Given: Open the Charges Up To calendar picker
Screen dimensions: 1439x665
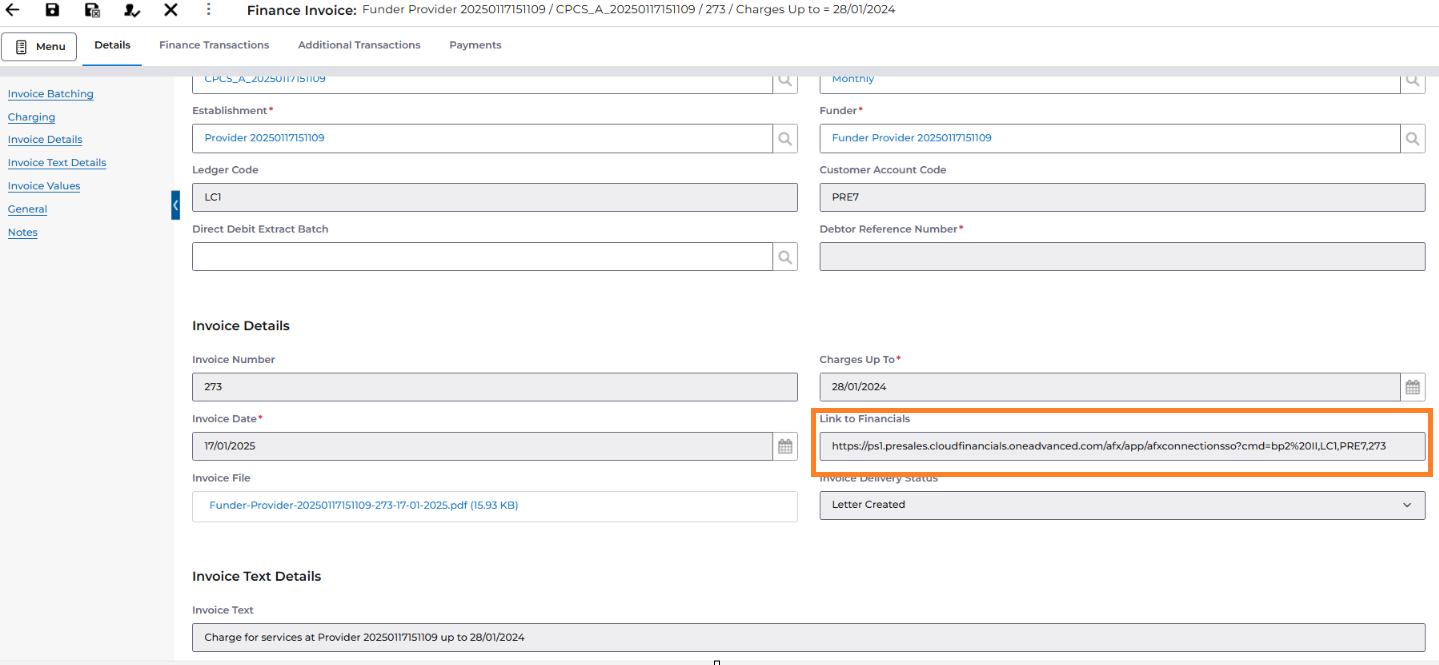Looking at the screenshot, I should tap(1412, 387).
